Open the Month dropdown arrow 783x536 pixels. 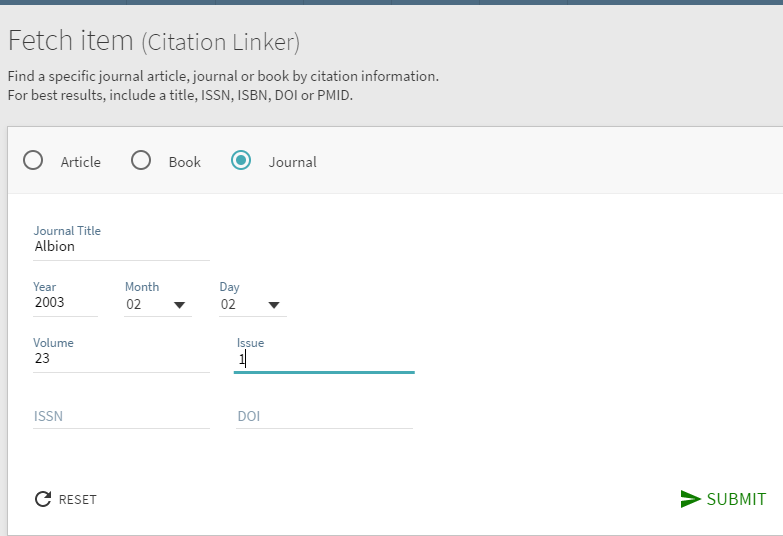tap(180, 305)
